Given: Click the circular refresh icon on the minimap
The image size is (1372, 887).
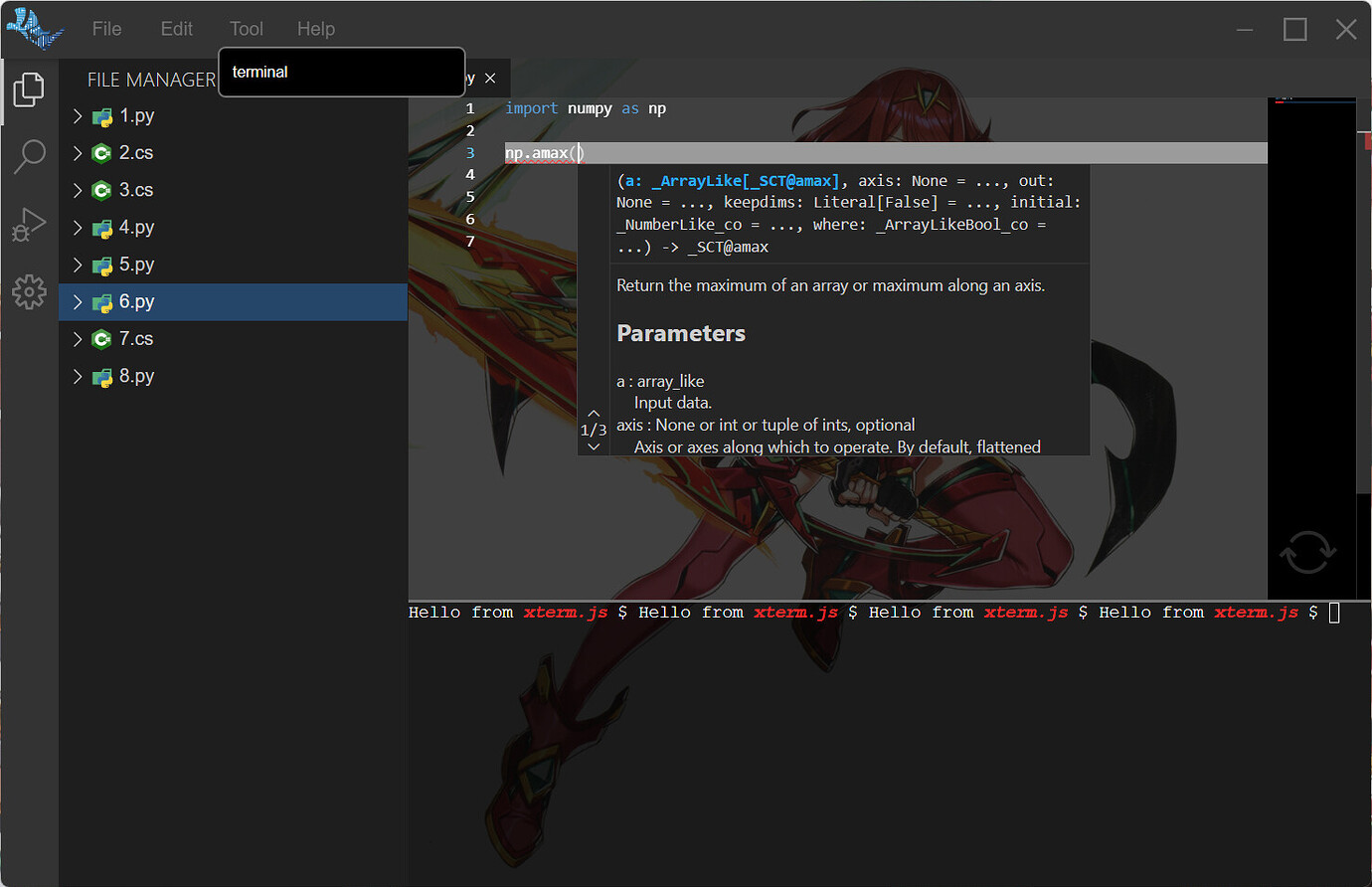Looking at the screenshot, I should pyautogui.click(x=1309, y=552).
